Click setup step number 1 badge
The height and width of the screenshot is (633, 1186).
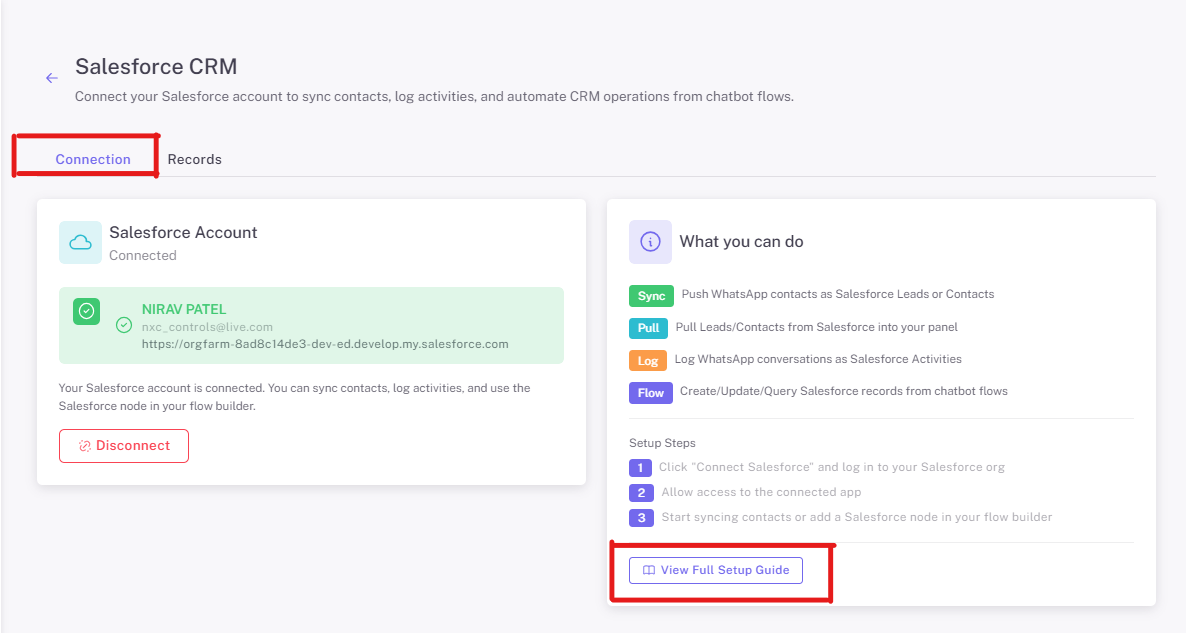click(x=640, y=467)
